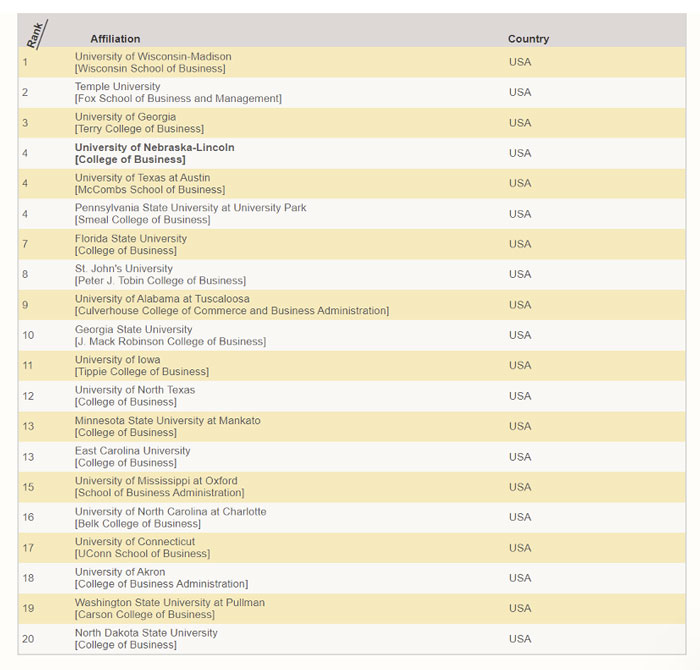Click rank number 7 cell
The image size is (700, 670).
[x=25, y=244]
